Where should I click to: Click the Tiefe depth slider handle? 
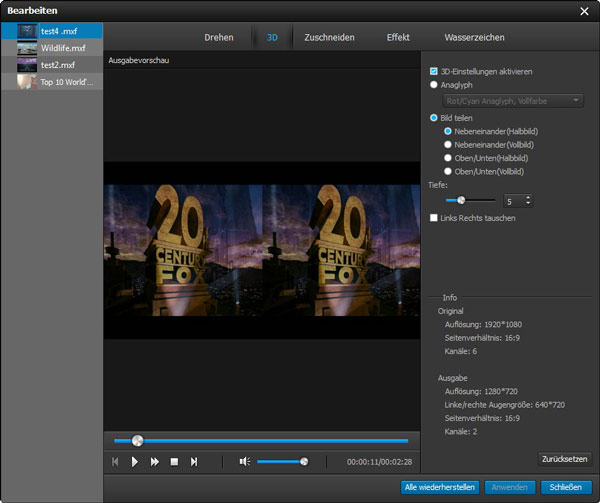(460, 200)
